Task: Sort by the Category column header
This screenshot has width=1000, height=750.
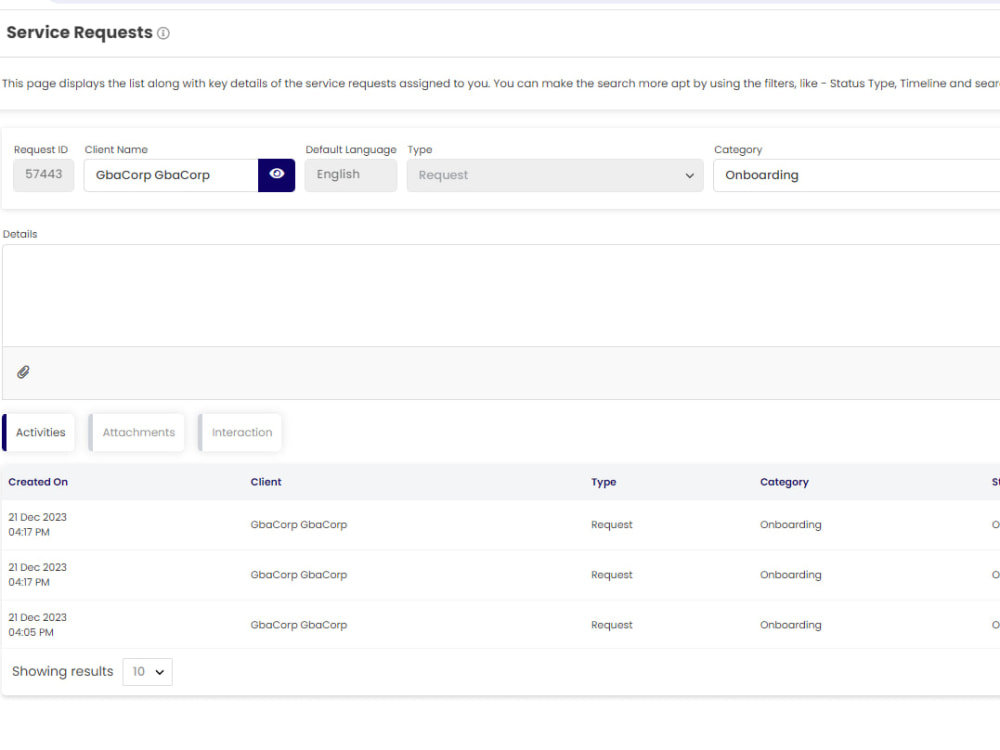Action: point(784,482)
